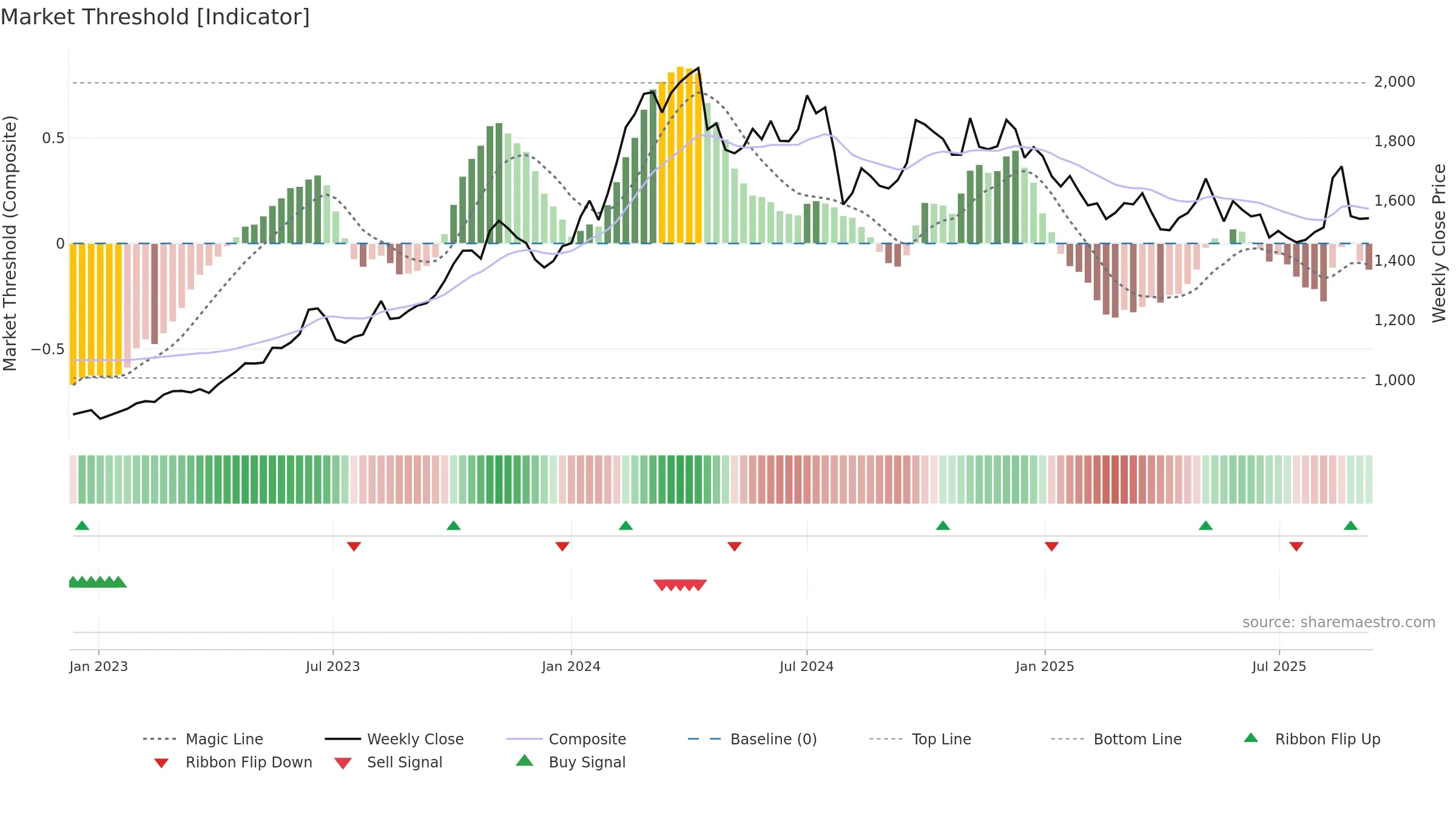
Task: Toggle the Baseline (0) legend entry
Action: (x=752, y=739)
